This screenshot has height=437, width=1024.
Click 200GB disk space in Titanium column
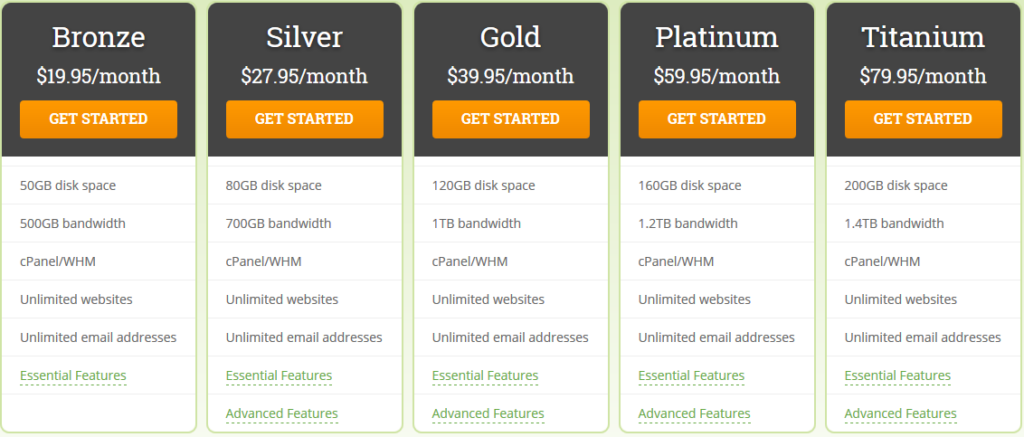point(896,186)
